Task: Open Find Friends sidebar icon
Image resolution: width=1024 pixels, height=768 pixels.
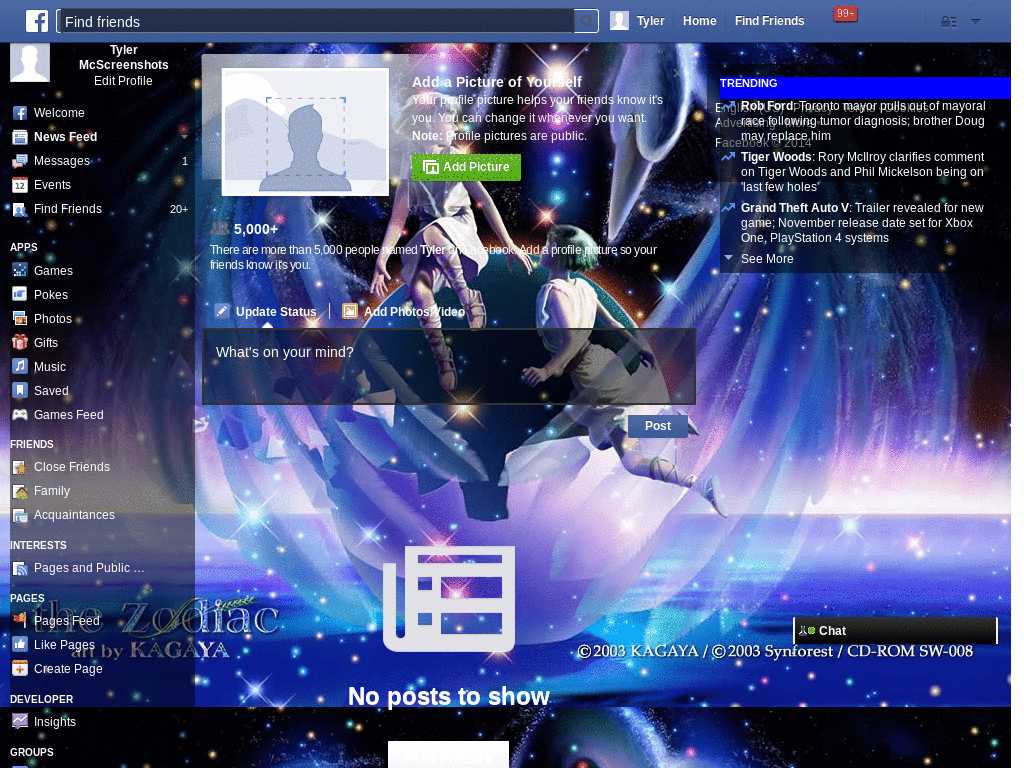Action: coord(20,209)
